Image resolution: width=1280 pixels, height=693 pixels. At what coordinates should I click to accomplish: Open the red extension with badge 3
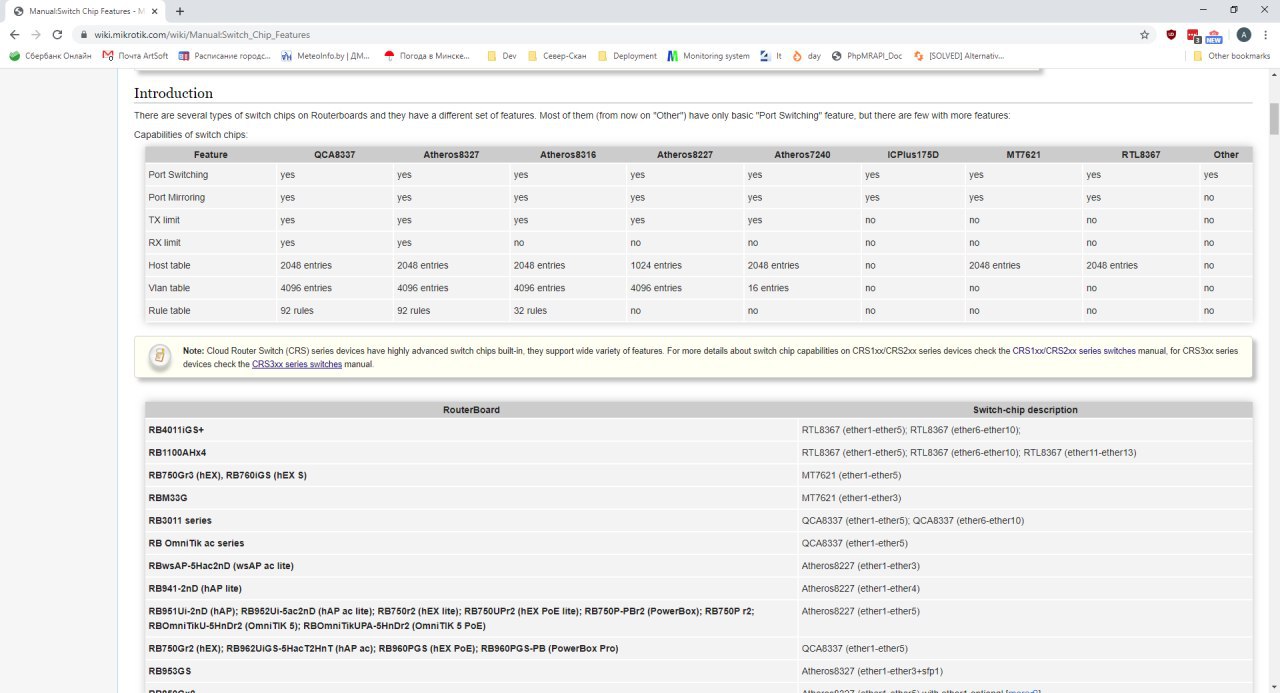1193,35
